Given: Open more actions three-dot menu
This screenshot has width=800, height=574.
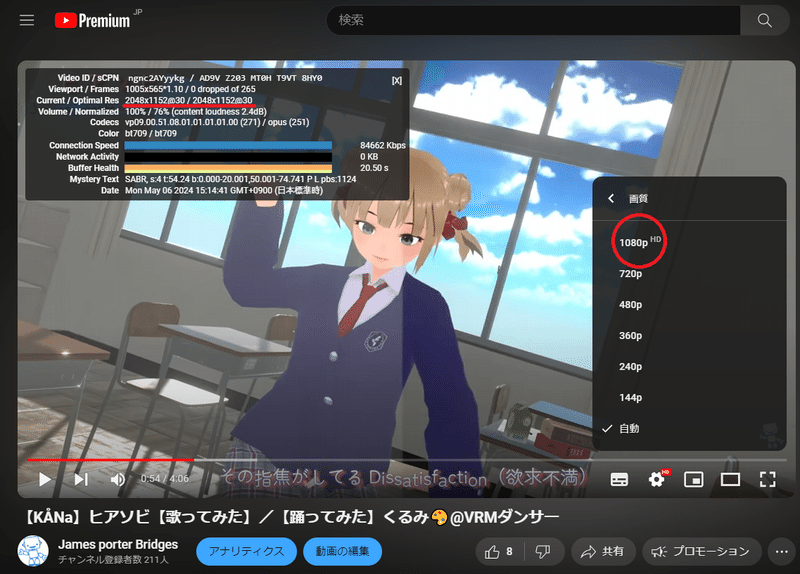Looking at the screenshot, I should coord(781,552).
